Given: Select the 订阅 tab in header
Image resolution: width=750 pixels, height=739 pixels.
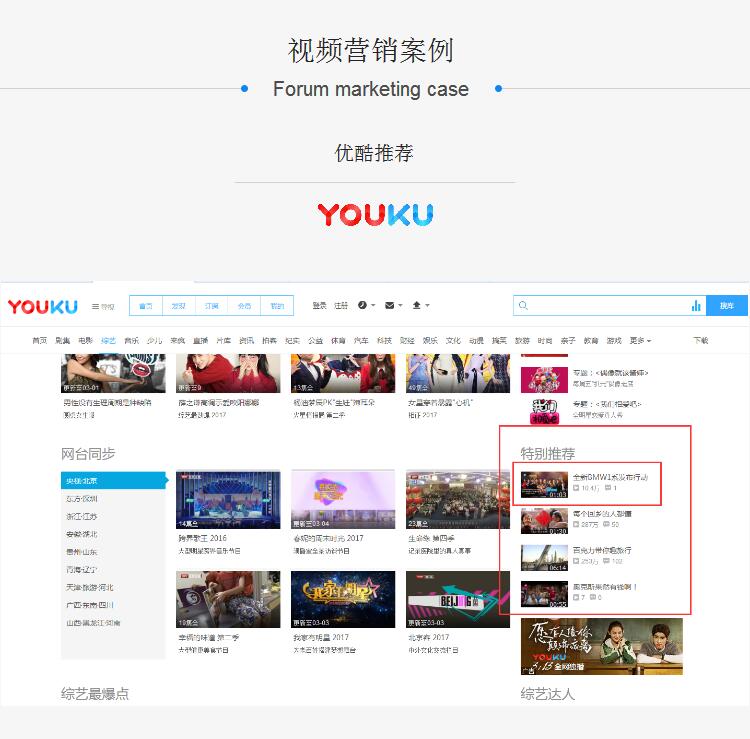Looking at the screenshot, I should 211,306.
